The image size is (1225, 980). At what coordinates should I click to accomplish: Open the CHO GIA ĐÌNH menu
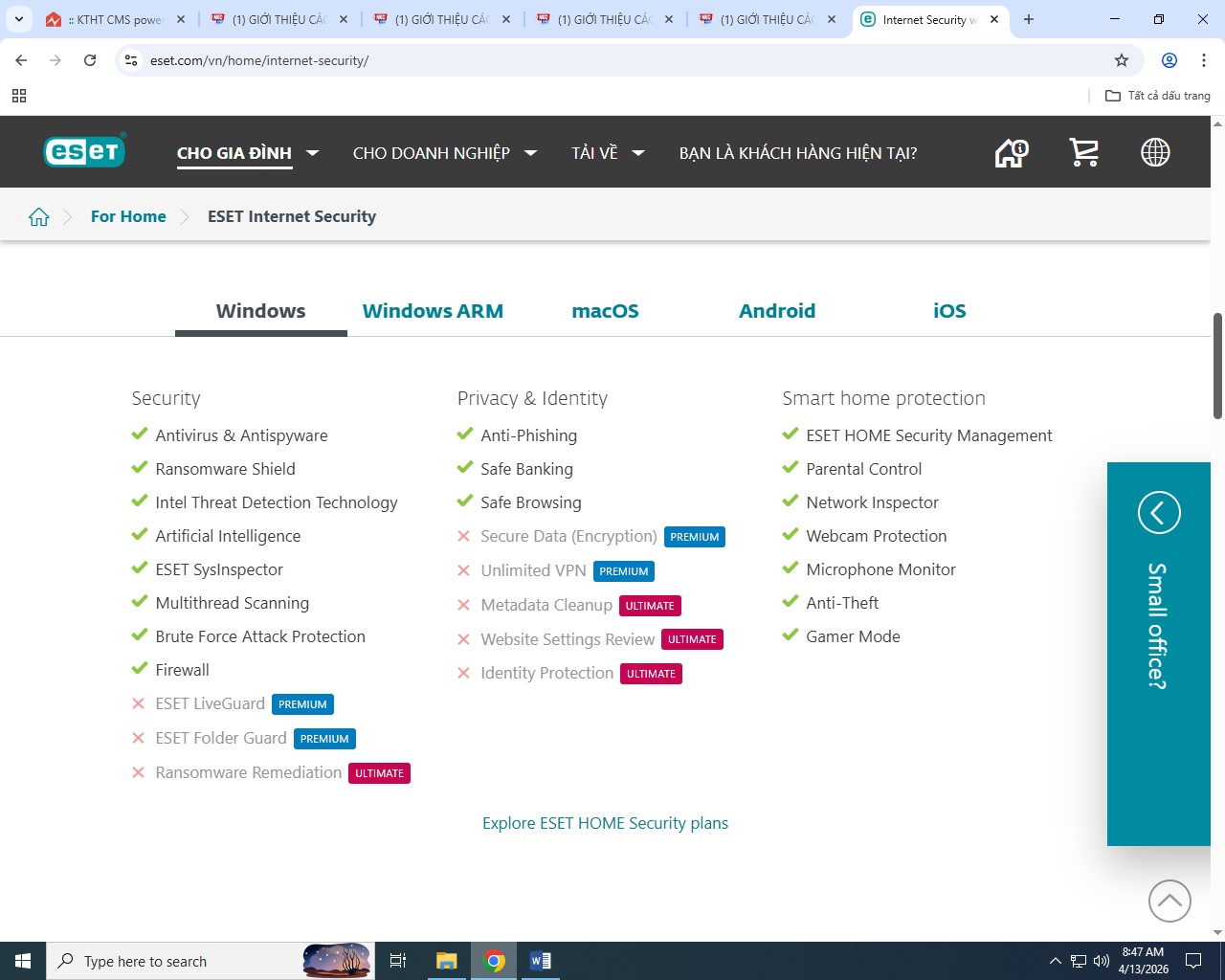click(x=234, y=153)
